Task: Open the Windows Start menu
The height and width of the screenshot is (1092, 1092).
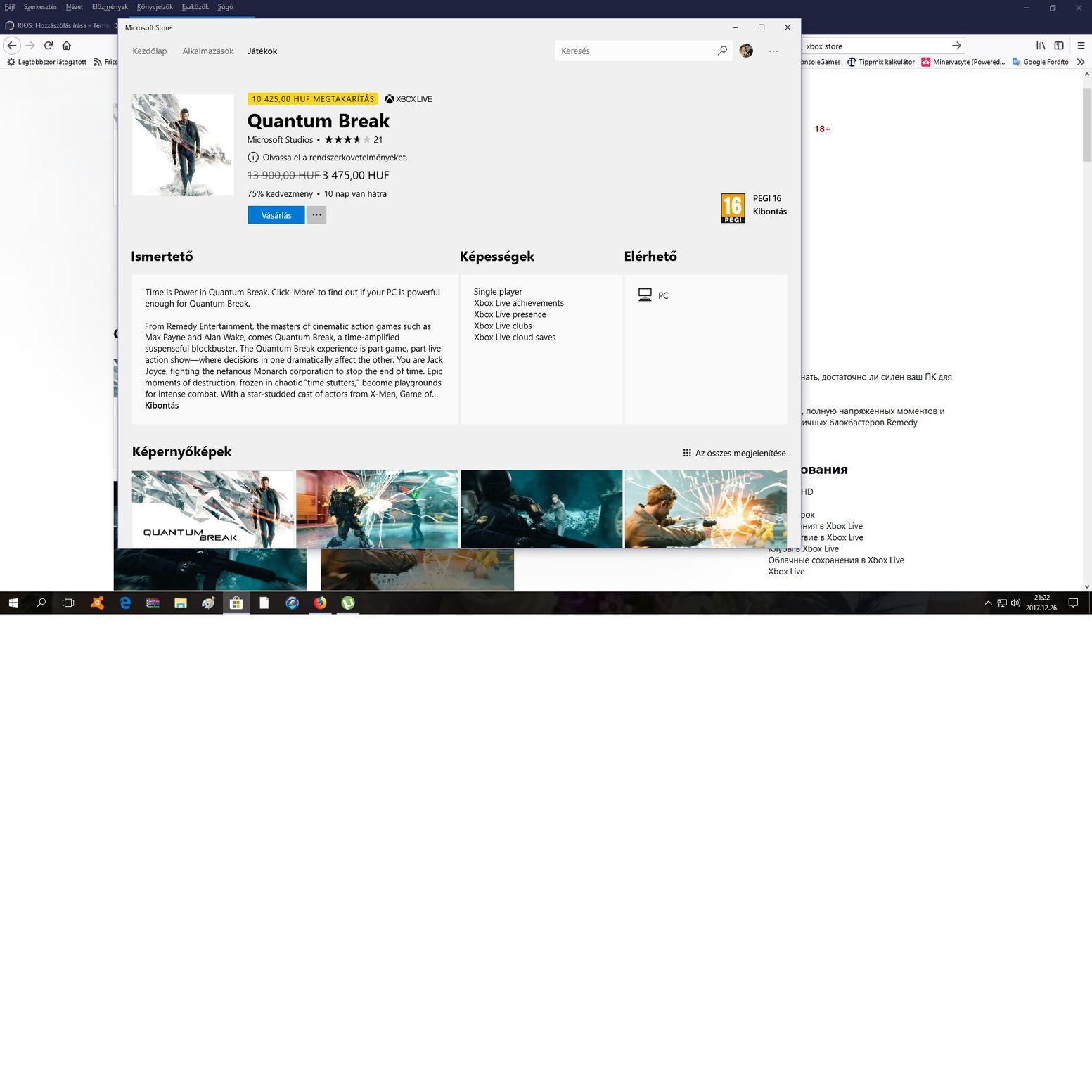Action: click(x=13, y=603)
